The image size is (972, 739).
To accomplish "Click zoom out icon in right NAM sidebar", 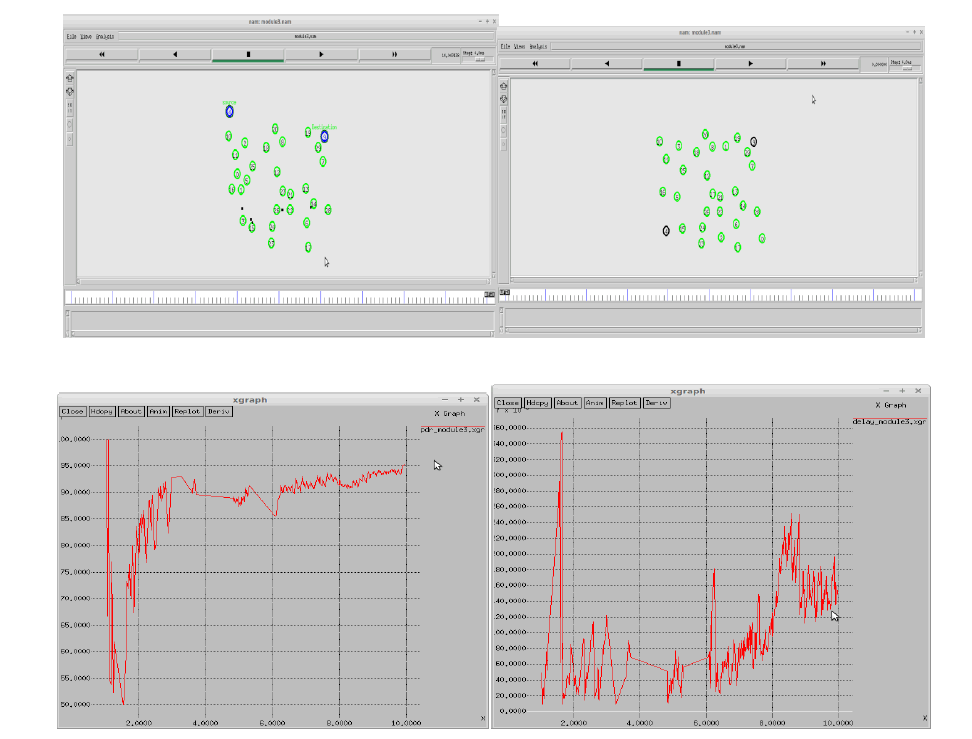I will 503,101.
